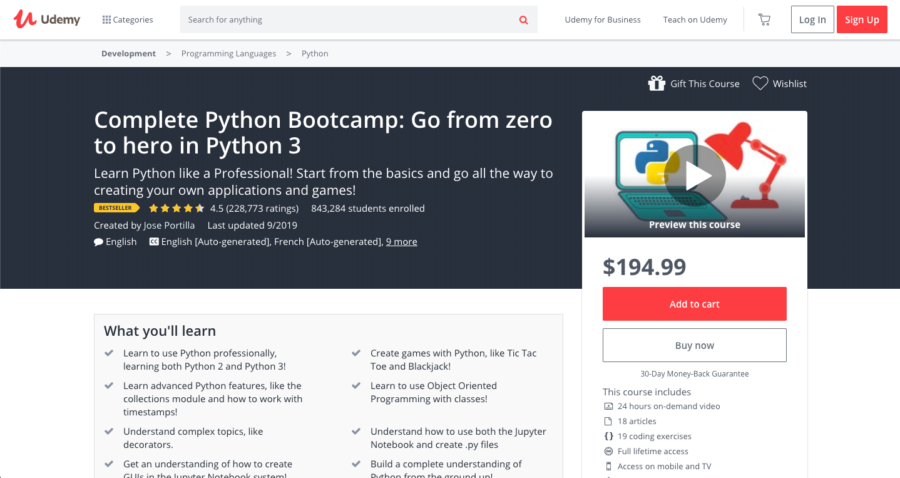Image resolution: width=900 pixels, height=478 pixels.
Task: Click the coding exercises braces icon
Action: pyautogui.click(x=608, y=436)
